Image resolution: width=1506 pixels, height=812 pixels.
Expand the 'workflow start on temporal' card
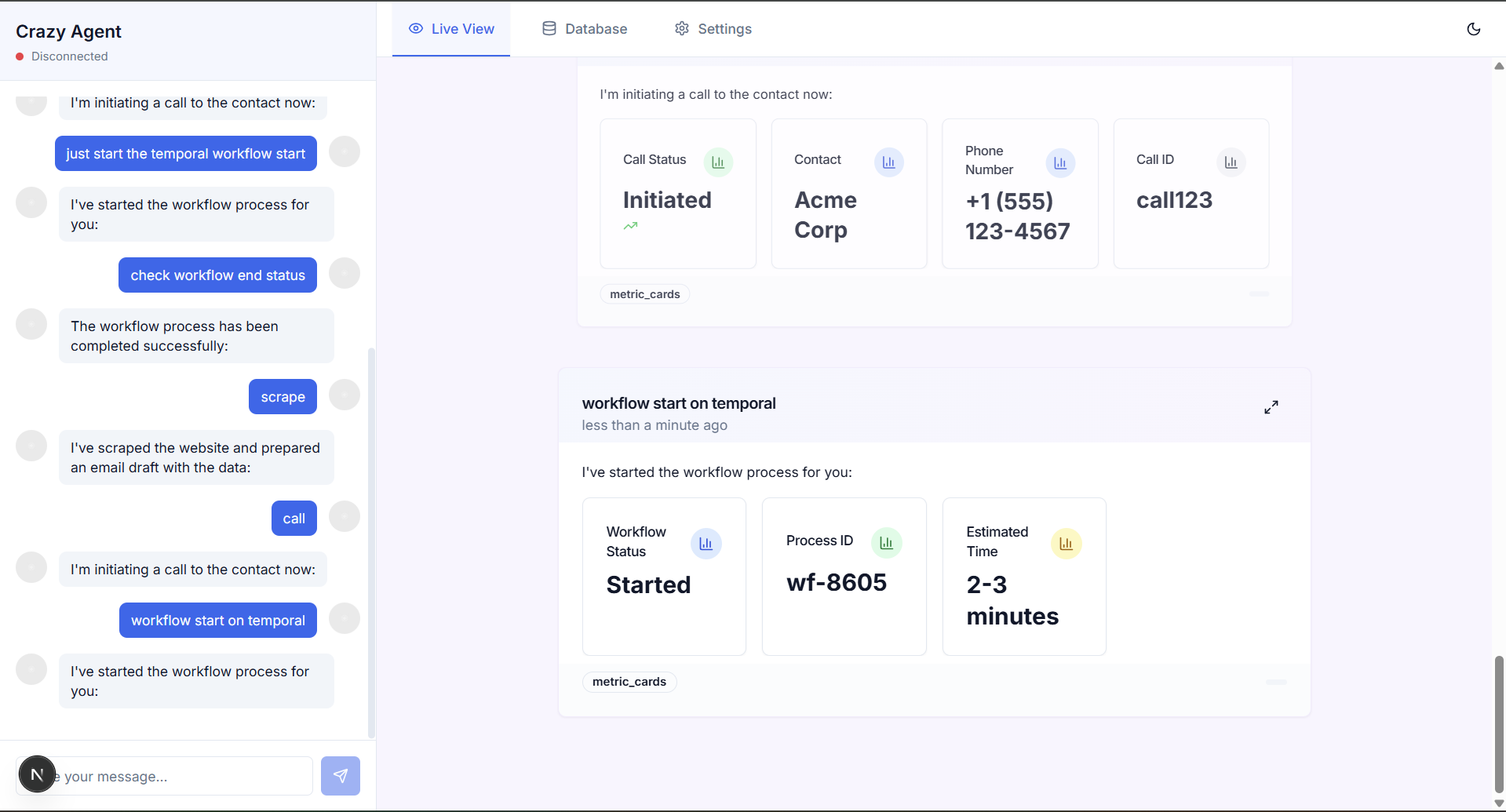[1271, 407]
